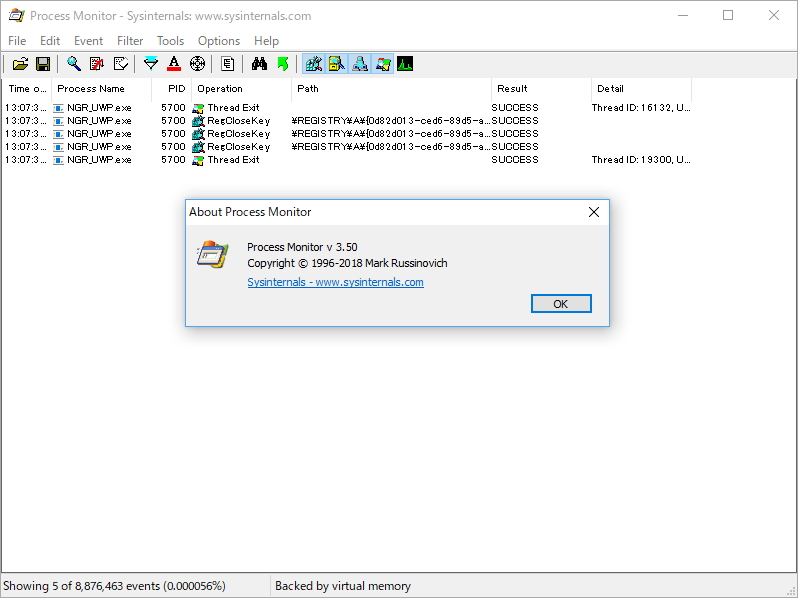
Task: Click OK in About Process Monitor dialog
Action: point(561,304)
